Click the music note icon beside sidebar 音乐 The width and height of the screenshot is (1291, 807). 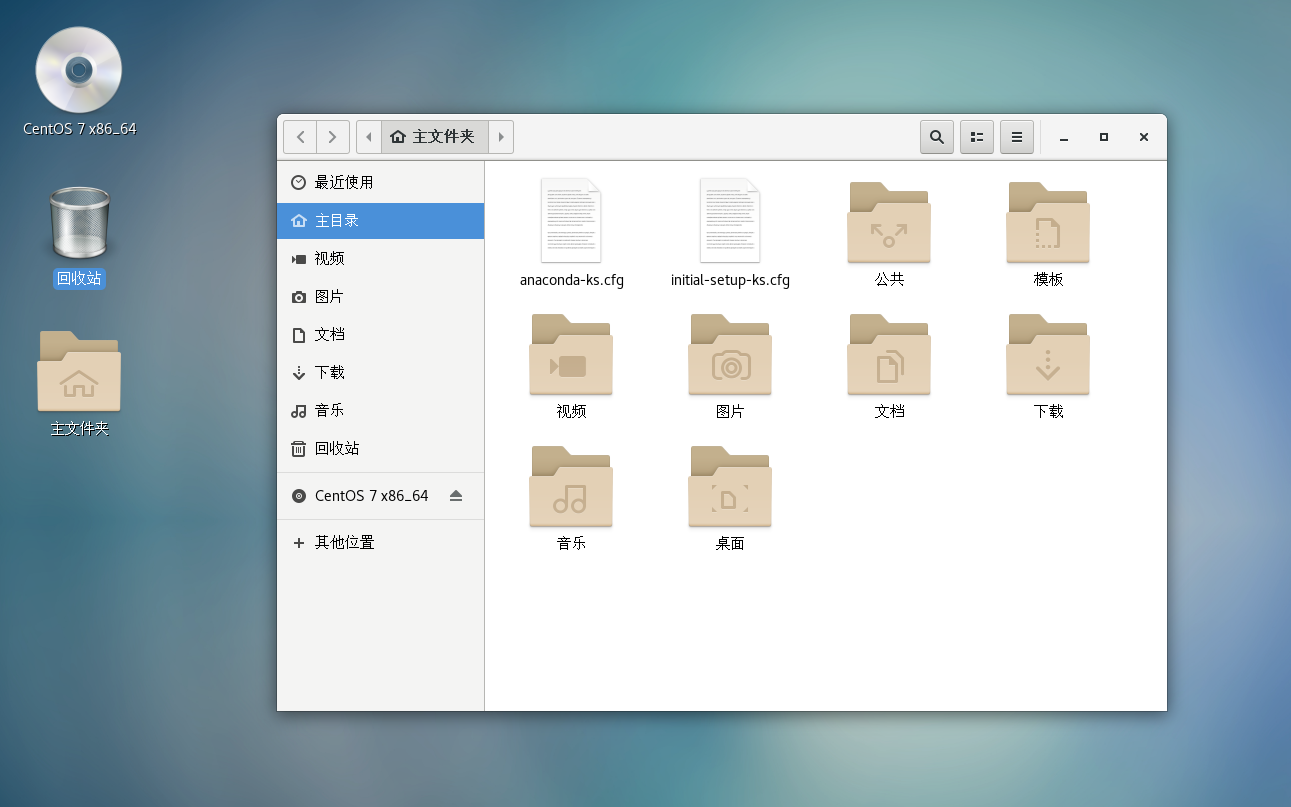click(x=298, y=411)
